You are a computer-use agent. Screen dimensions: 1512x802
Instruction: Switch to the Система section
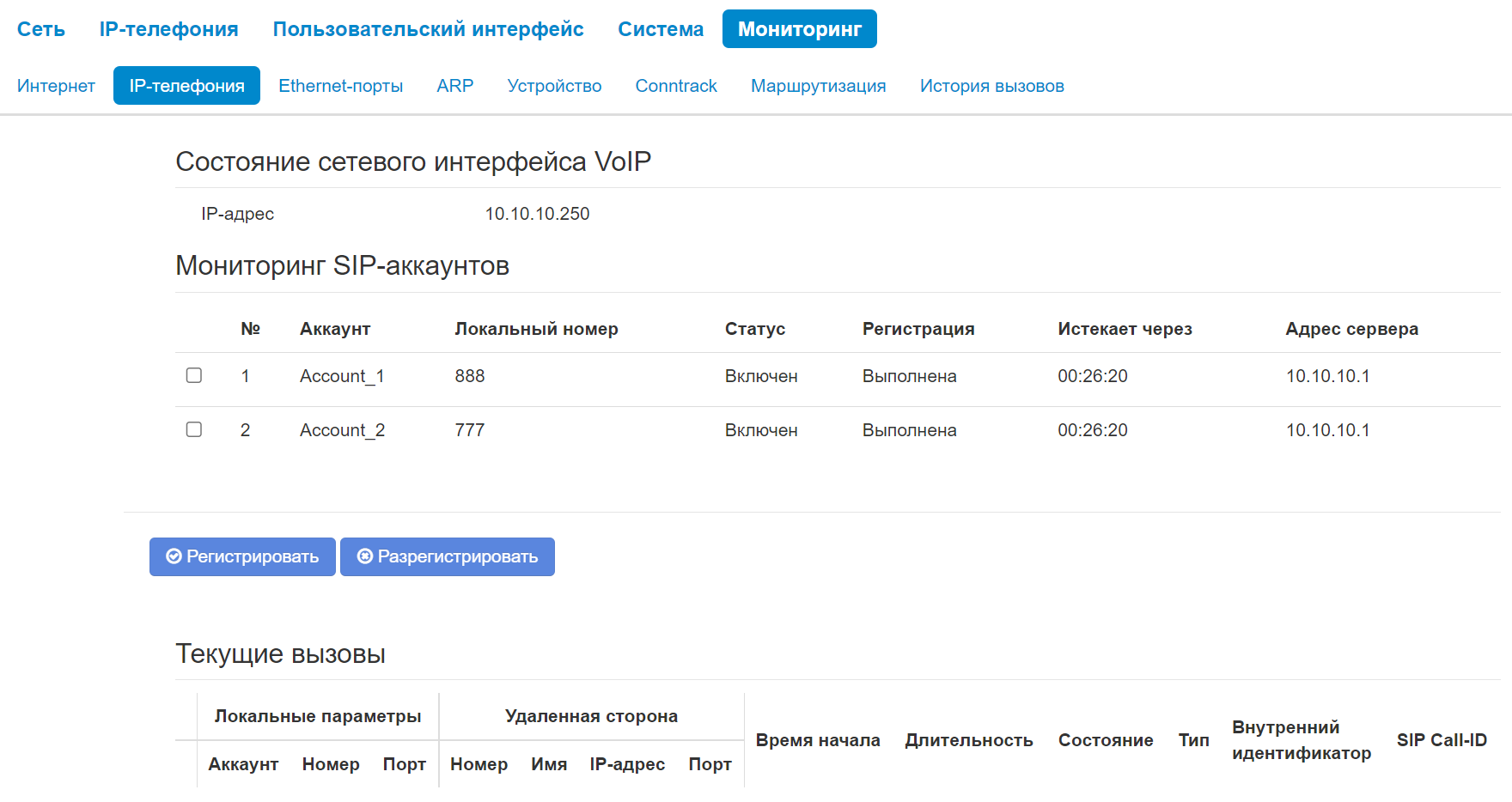pos(661,29)
